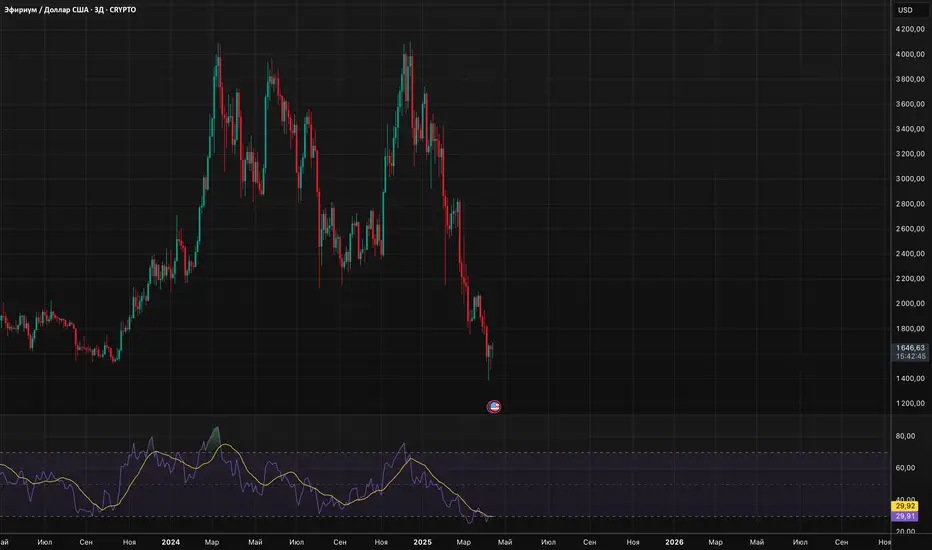The image size is (932, 550).
Task: Click the 3200,00 price scale label
Action: pyautogui.click(x=910, y=154)
